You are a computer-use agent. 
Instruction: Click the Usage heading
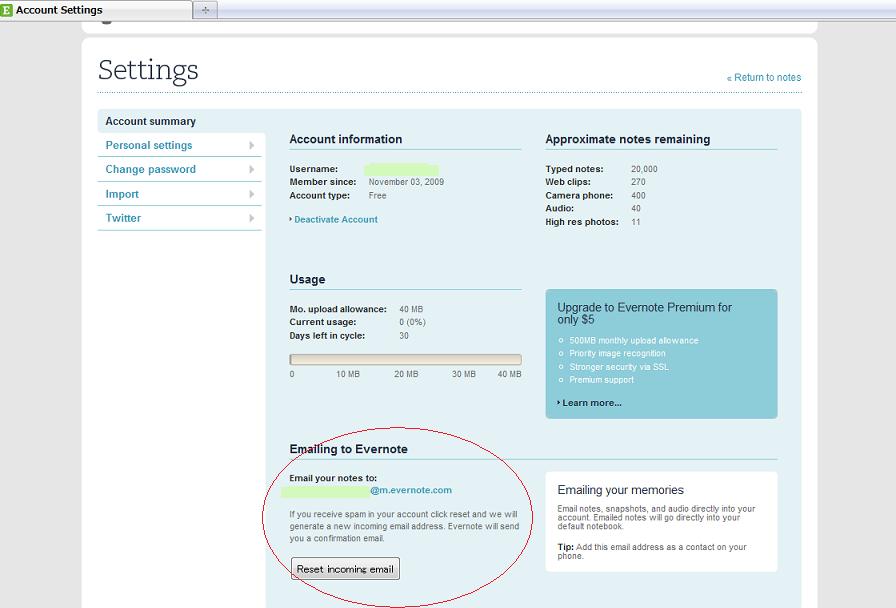pos(307,279)
